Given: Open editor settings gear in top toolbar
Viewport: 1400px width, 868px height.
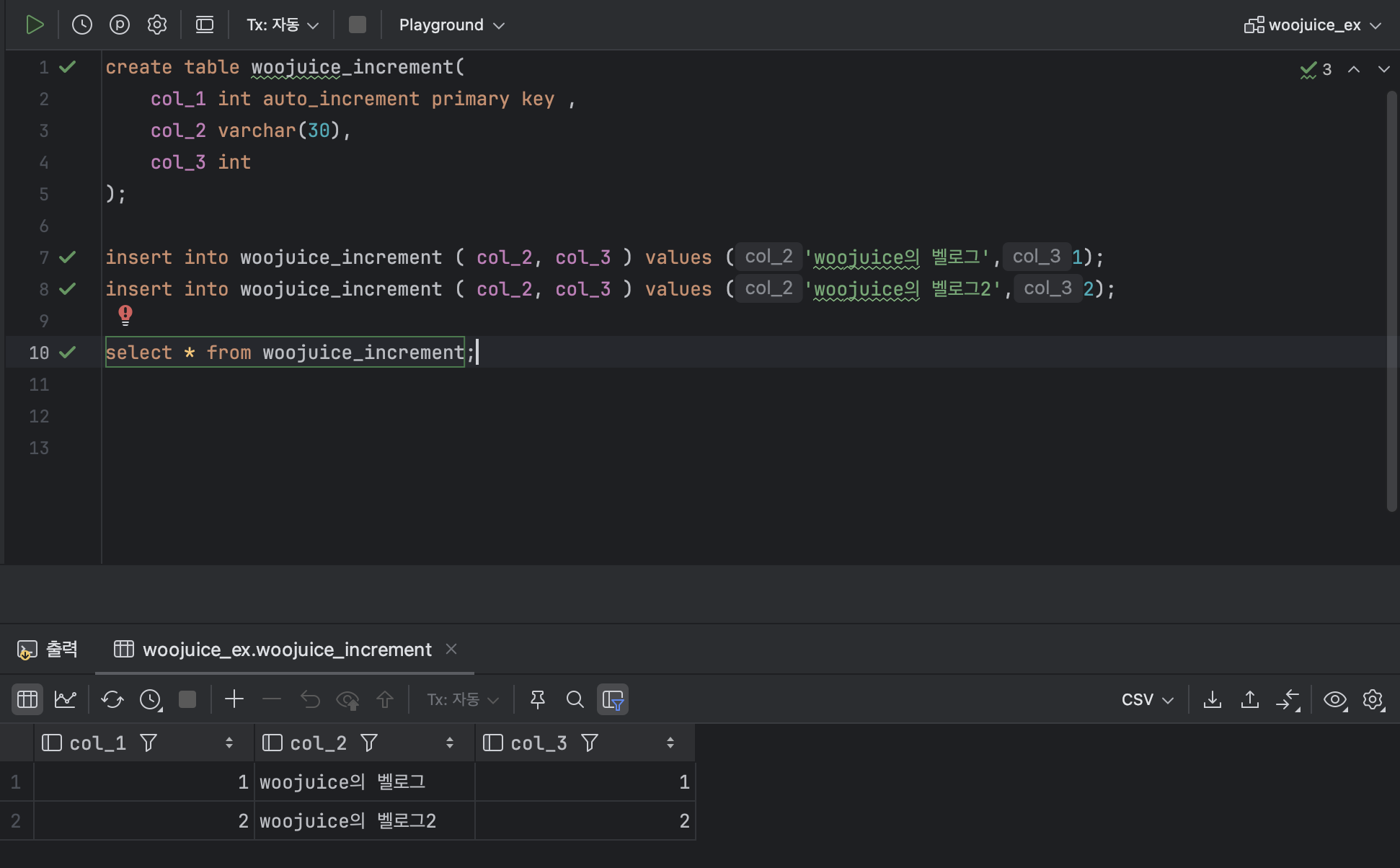Looking at the screenshot, I should pos(157,25).
